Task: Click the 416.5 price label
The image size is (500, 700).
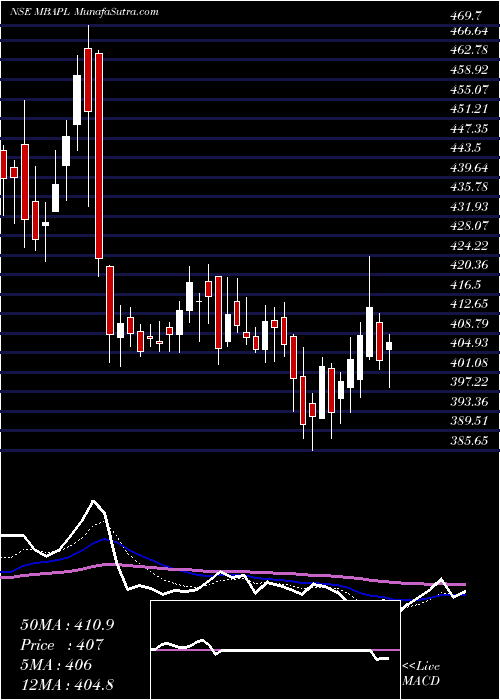Action: (x=466, y=284)
